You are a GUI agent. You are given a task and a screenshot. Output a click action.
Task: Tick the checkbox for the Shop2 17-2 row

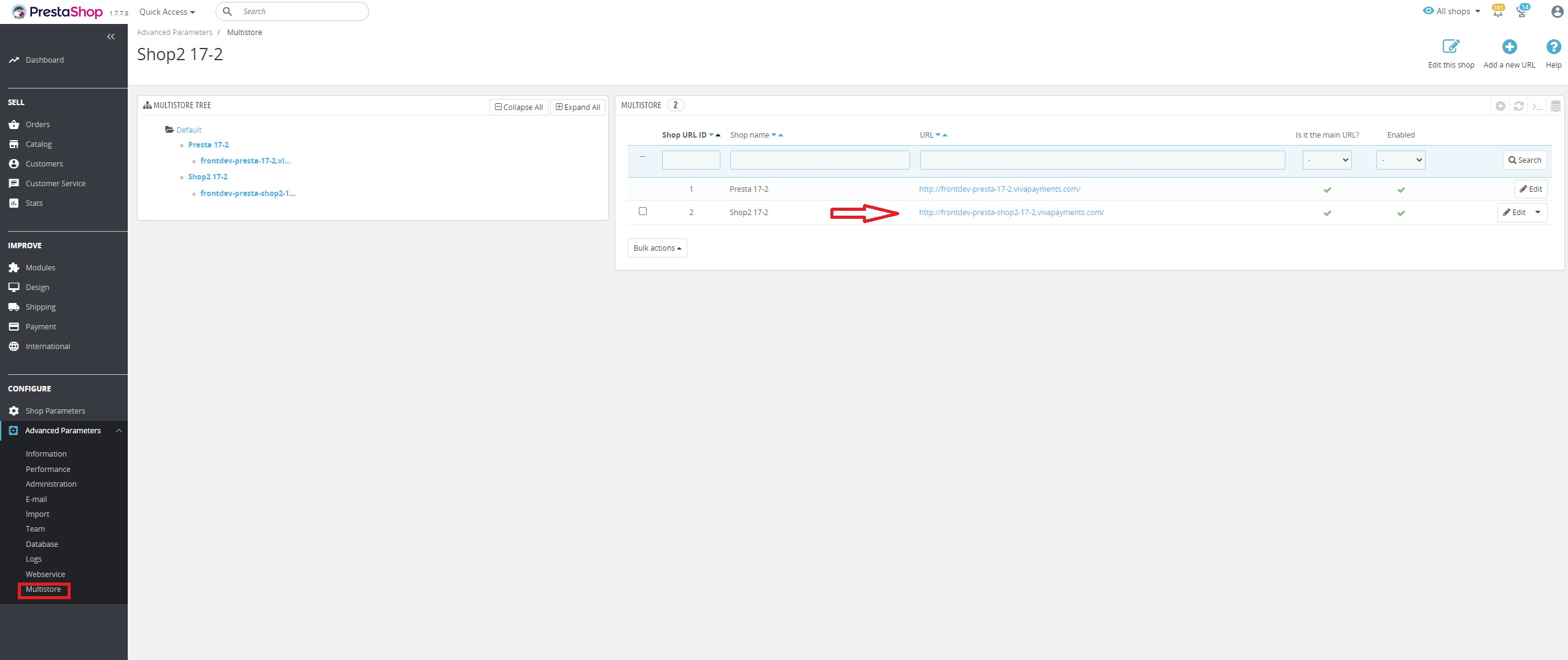click(642, 211)
